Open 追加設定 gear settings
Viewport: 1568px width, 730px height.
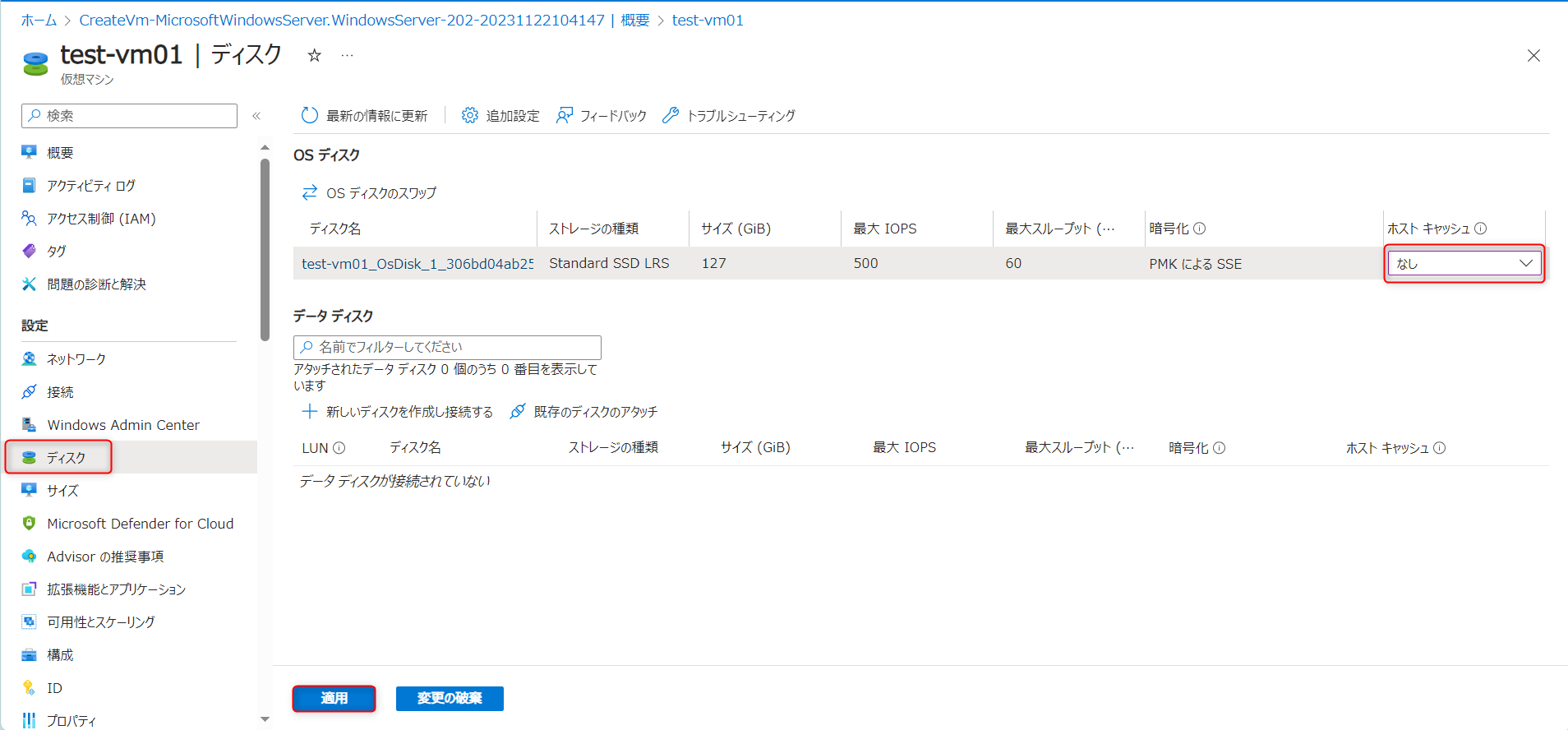pyautogui.click(x=469, y=116)
